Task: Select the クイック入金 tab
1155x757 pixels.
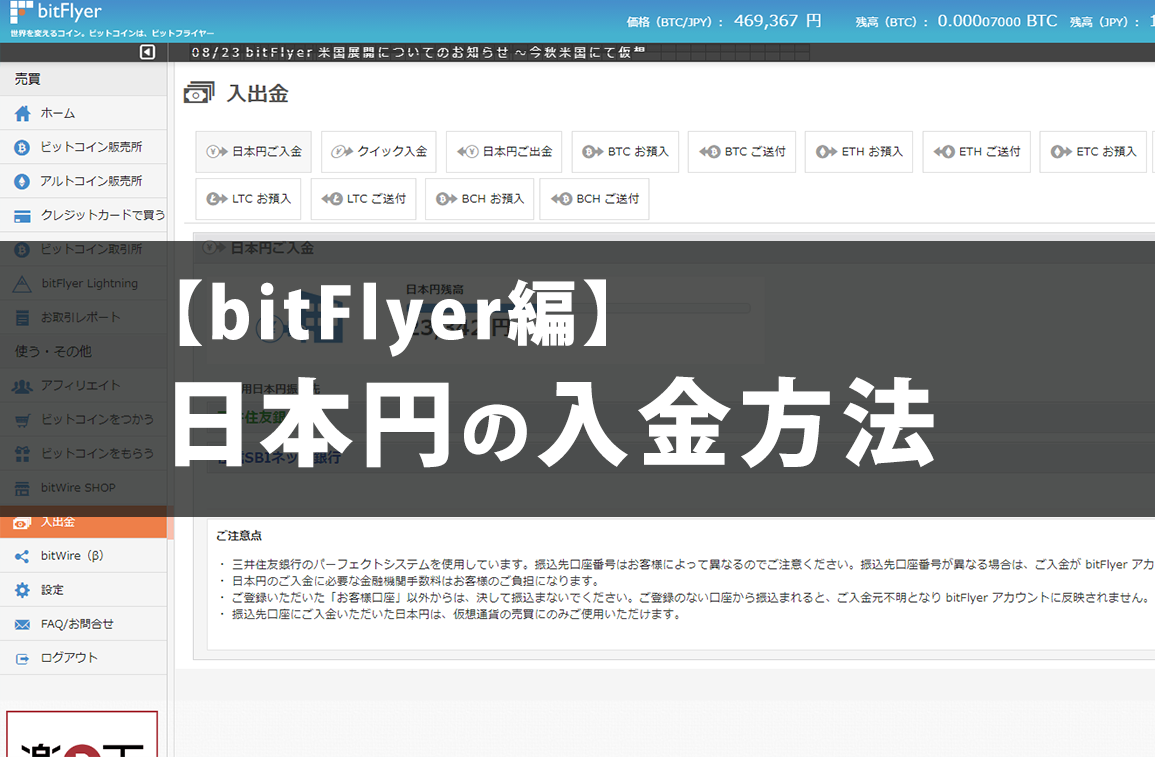Action: [379, 152]
